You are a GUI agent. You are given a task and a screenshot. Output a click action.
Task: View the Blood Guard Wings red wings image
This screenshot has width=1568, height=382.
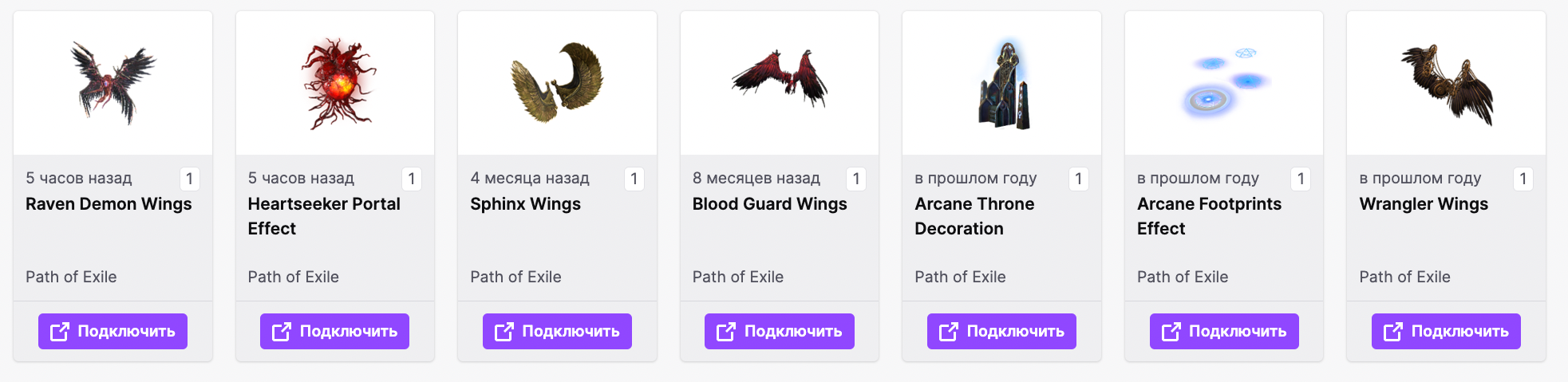(780, 78)
